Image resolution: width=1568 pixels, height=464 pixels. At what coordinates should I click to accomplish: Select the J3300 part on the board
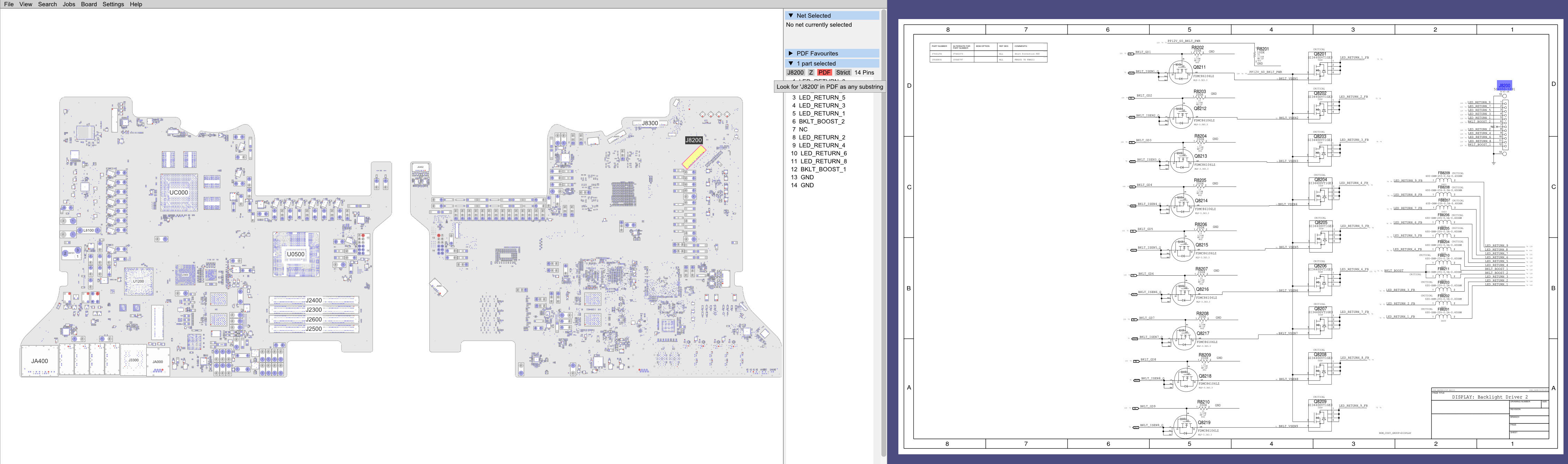point(133,360)
